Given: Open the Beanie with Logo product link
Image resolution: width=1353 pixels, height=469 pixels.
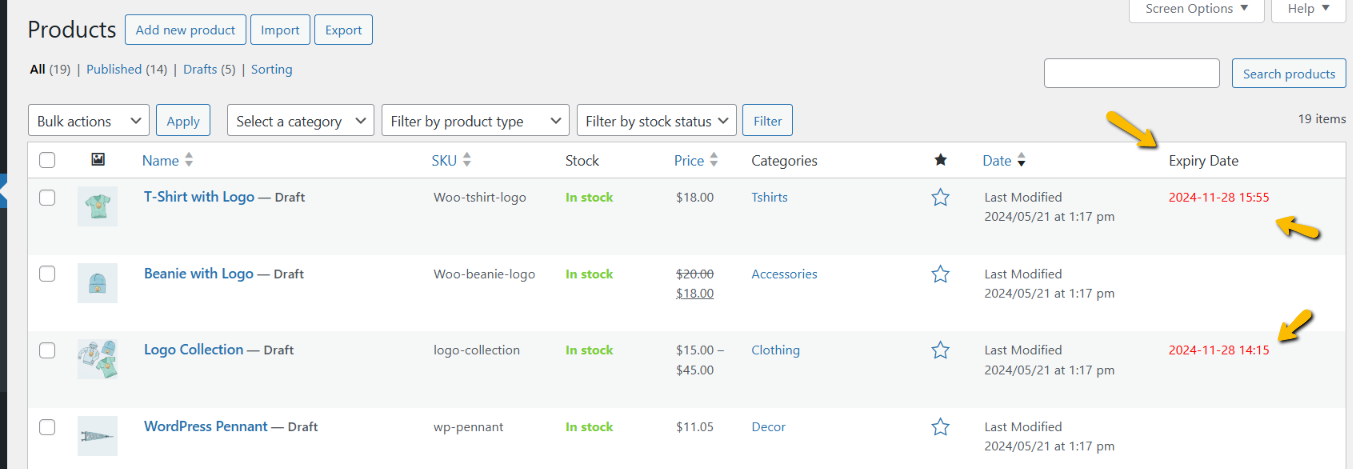Looking at the screenshot, I should 199,273.
